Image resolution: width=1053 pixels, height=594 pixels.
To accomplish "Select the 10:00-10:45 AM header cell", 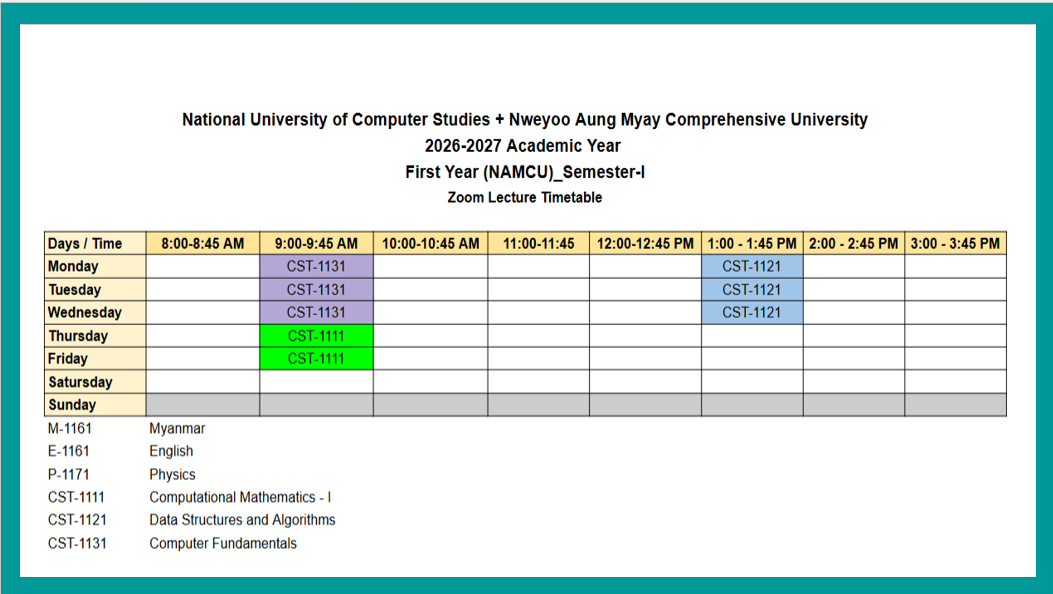I will [x=430, y=244].
